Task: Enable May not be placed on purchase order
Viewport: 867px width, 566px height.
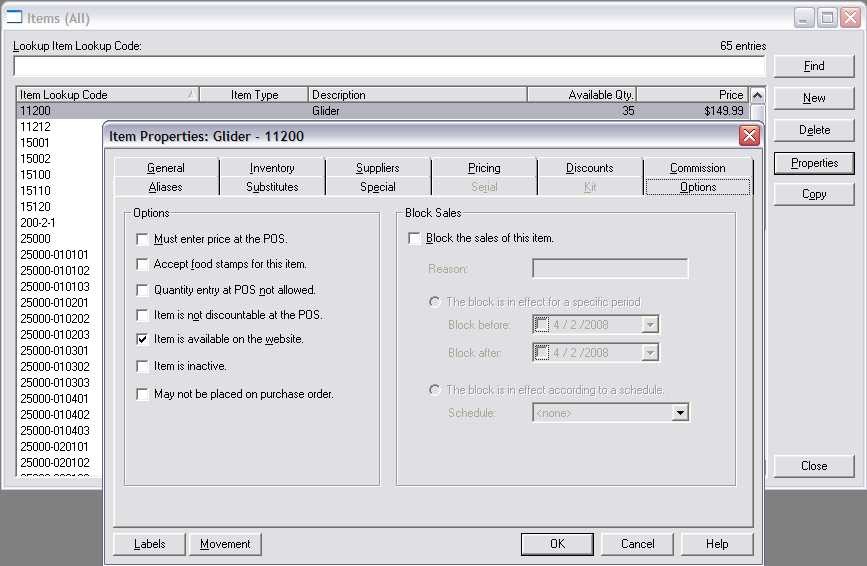Action: pos(142,394)
